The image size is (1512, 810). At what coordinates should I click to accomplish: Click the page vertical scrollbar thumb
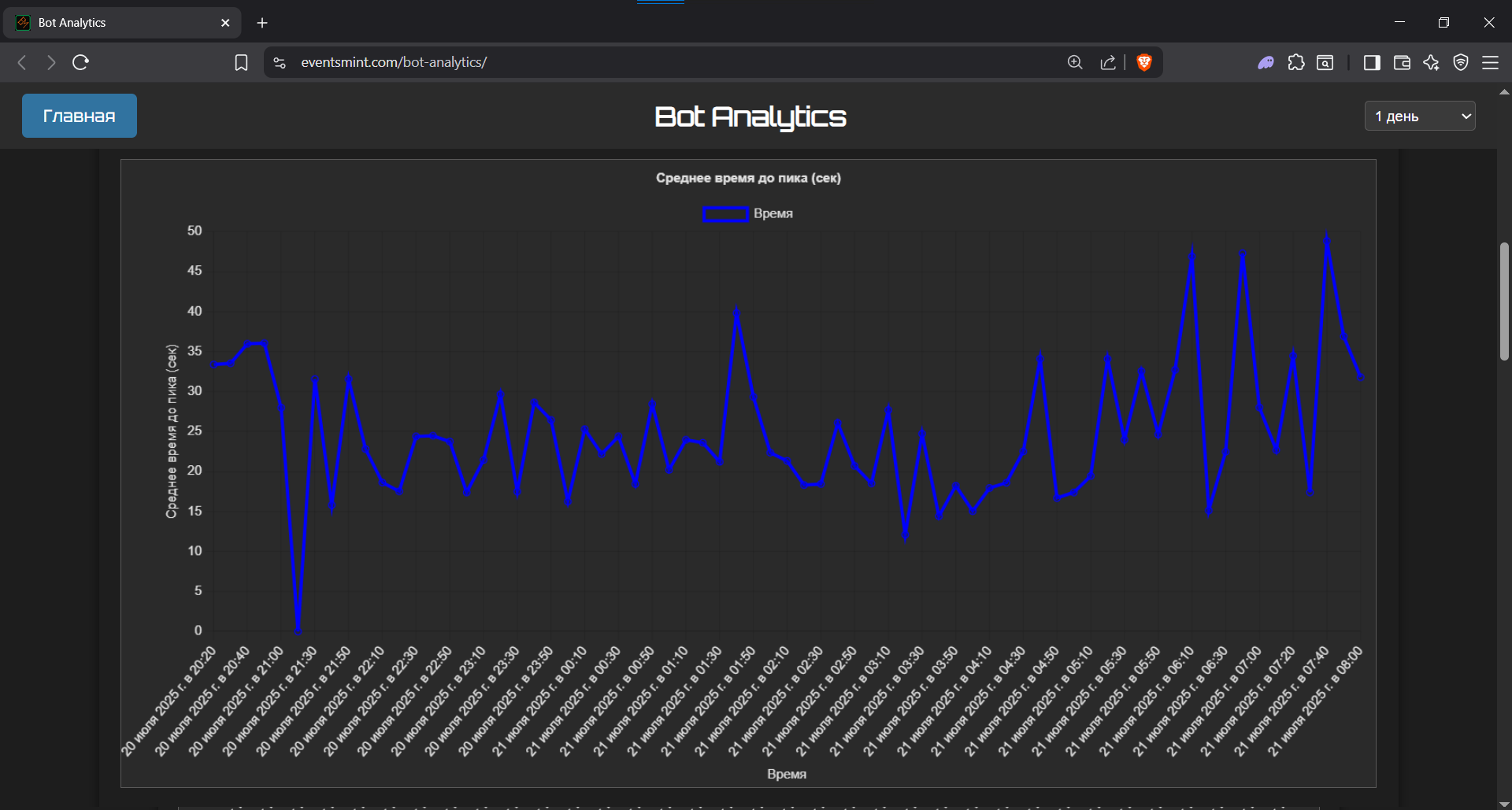point(1504,301)
